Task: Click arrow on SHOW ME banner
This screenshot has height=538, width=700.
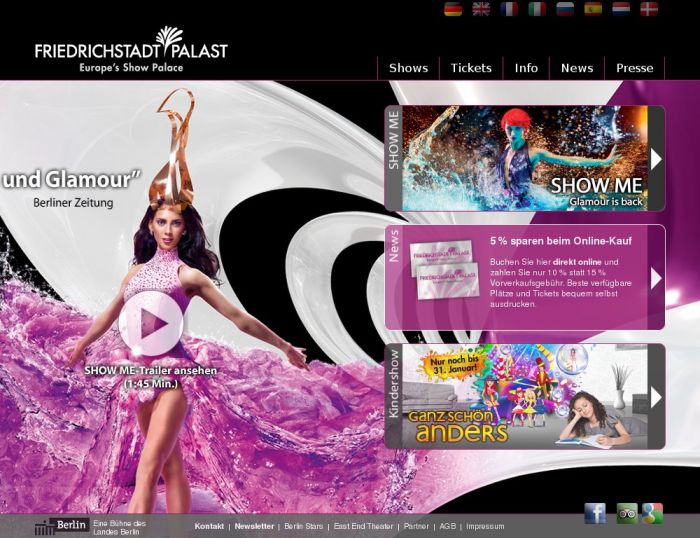Action: 656,159
